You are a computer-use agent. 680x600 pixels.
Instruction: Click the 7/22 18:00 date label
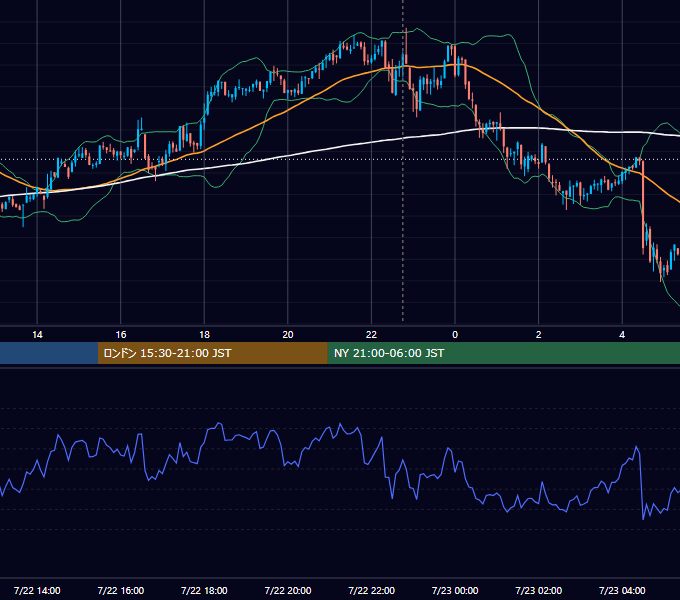[x=204, y=590]
